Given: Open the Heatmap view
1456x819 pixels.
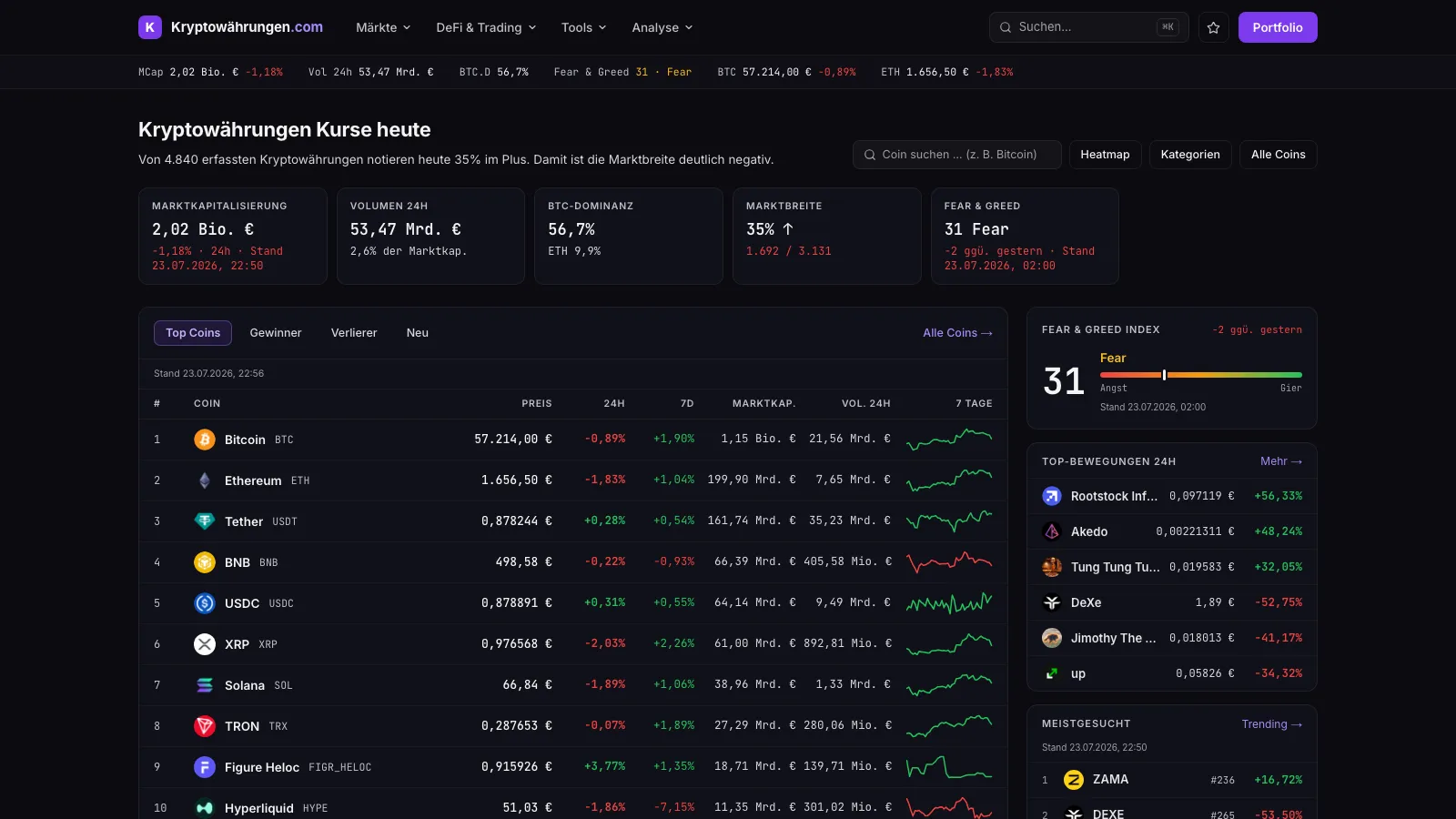Looking at the screenshot, I should click(1105, 155).
